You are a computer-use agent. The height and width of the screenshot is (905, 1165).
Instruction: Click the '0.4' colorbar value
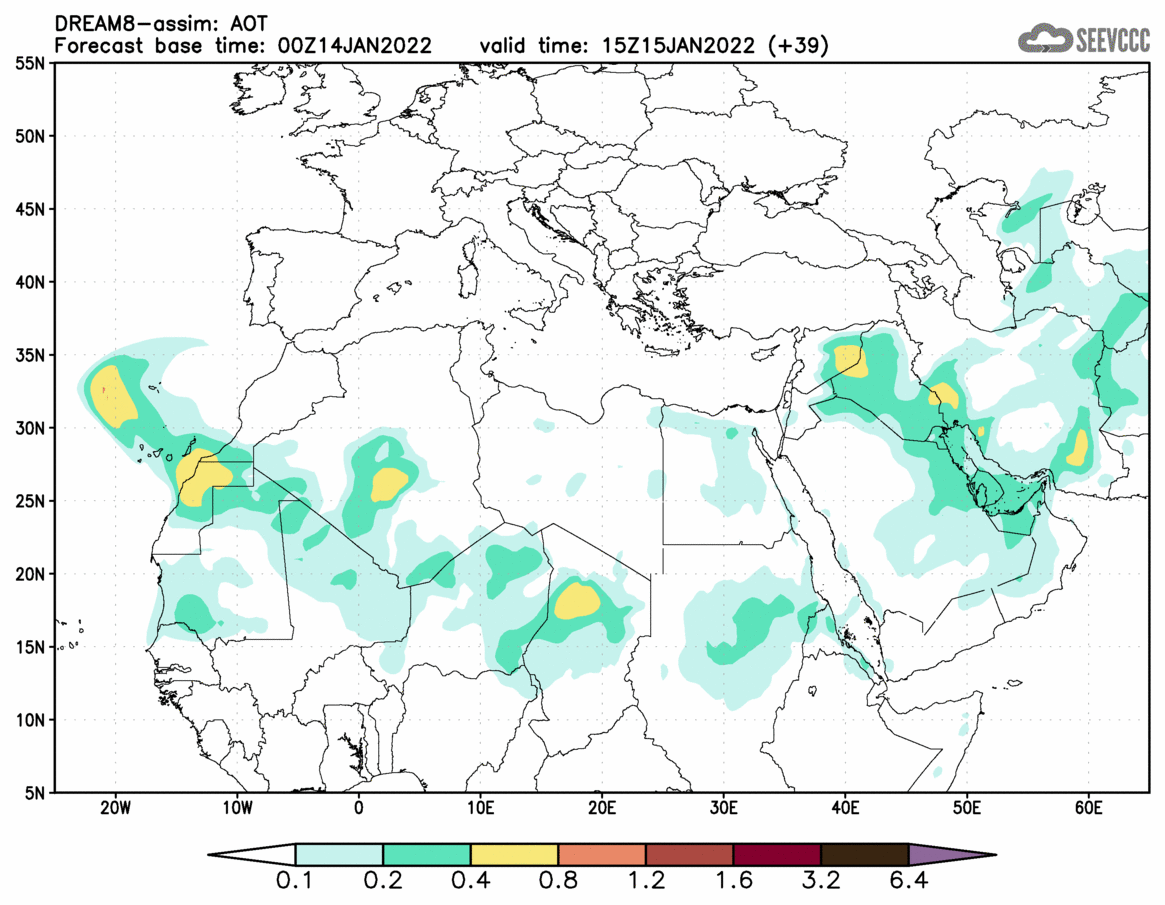(470, 881)
